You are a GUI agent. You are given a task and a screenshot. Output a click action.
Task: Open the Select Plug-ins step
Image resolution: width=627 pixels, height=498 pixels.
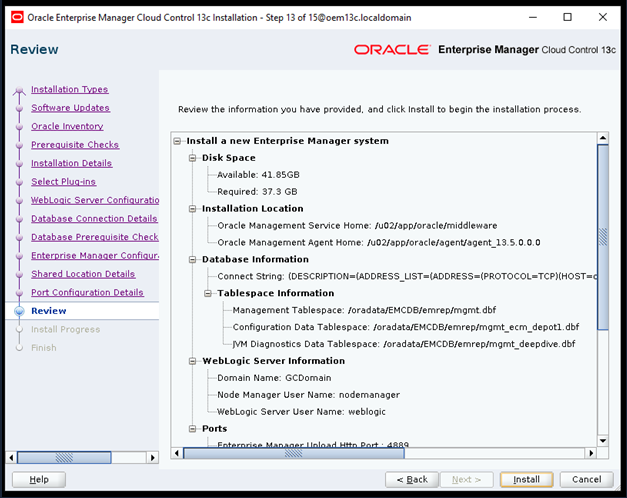(x=64, y=181)
